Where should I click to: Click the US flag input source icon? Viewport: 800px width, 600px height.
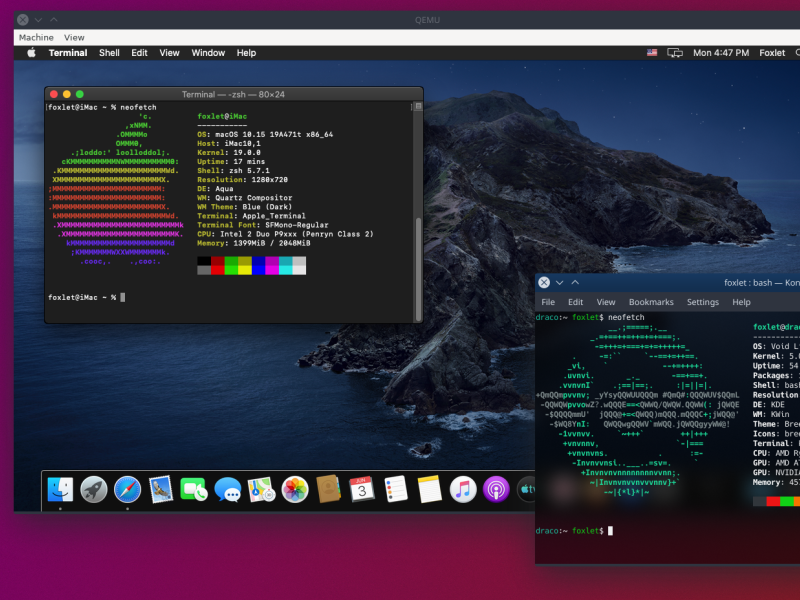point(652,53)
